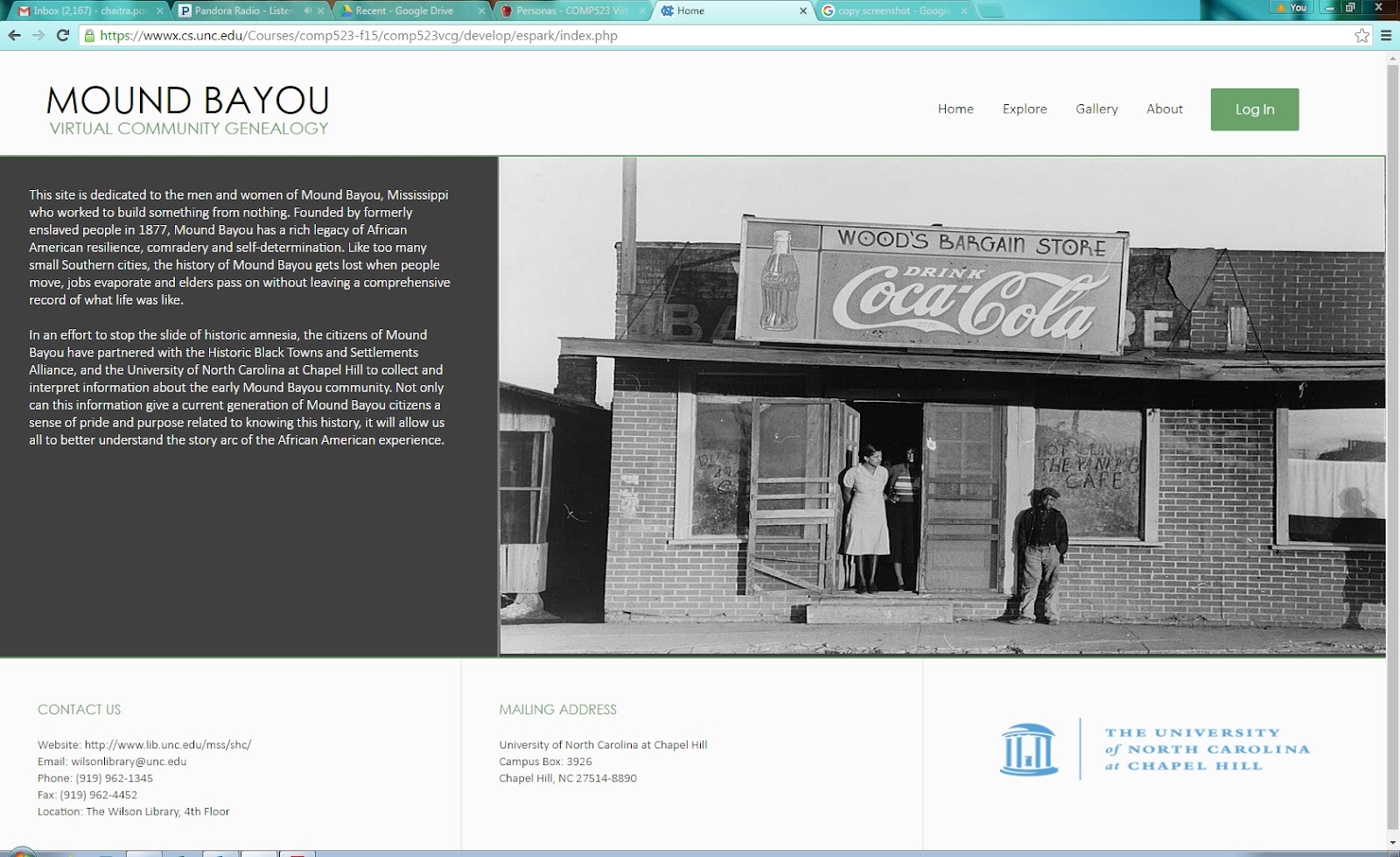
Task: Open the lib.unc.edu website link
Action: click(168, 745)
